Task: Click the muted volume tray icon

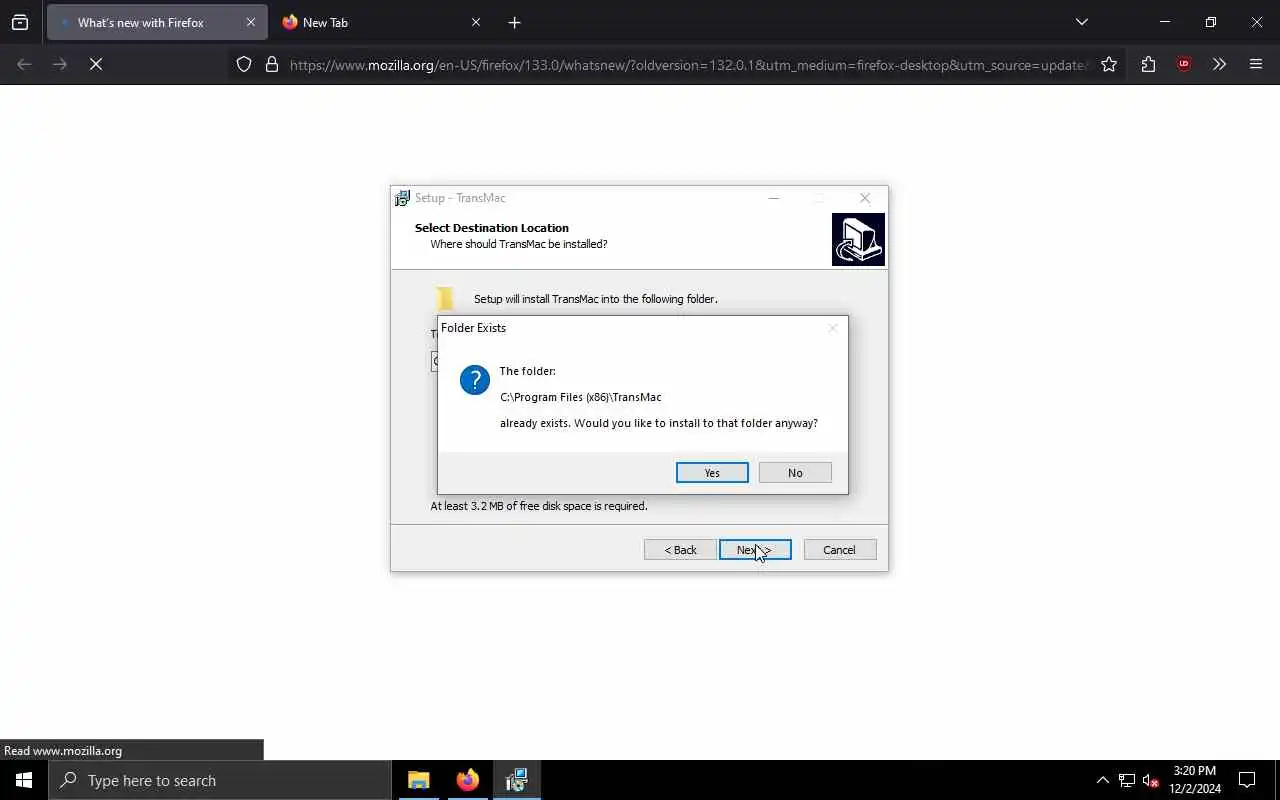Action: [x=1151, y=780]
